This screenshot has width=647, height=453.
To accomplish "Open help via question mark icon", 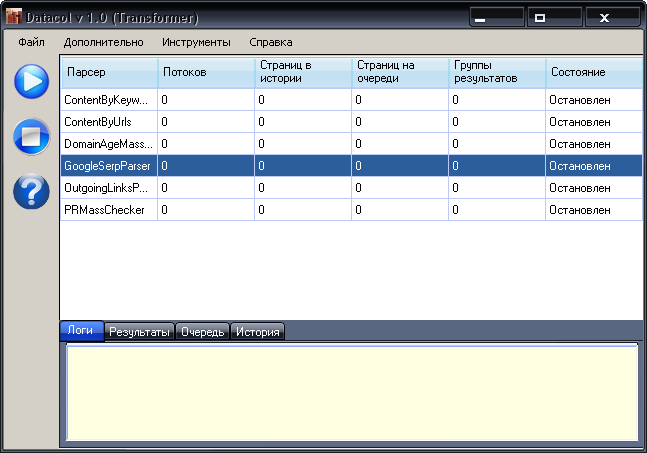I will [x=31, y=191].
